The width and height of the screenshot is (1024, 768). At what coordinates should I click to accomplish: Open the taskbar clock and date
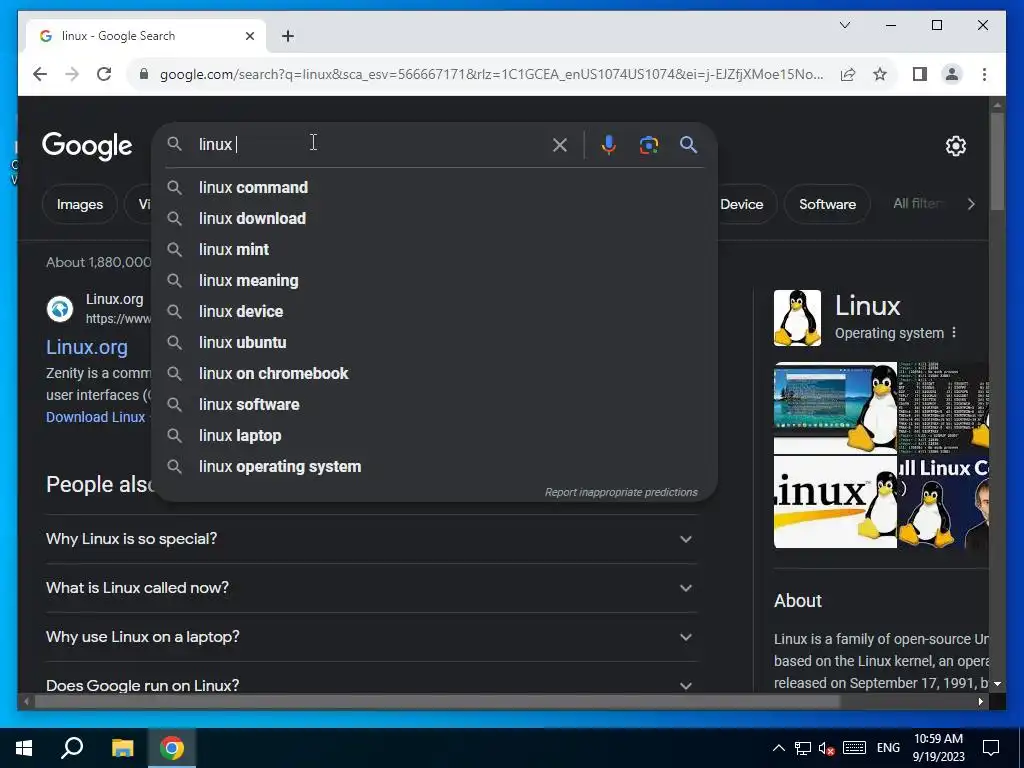[x=938, y=748]
